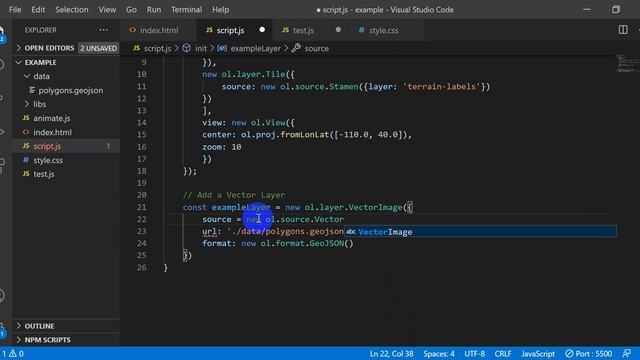Click Ln 22, Col 38 status
The image size is (640, 360).
pos(391,353)
